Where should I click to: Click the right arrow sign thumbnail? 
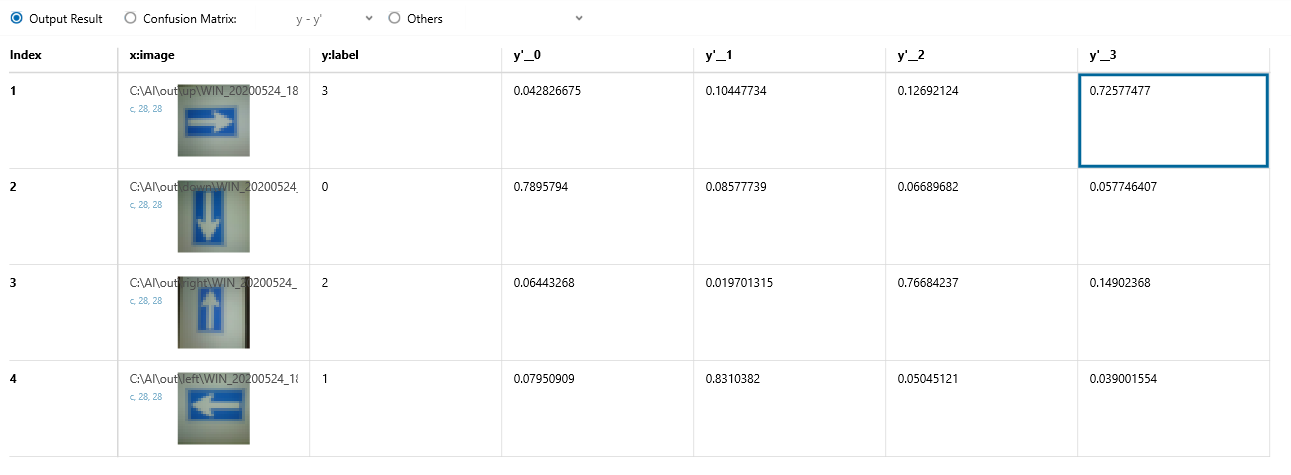click(x=213, y=121)
